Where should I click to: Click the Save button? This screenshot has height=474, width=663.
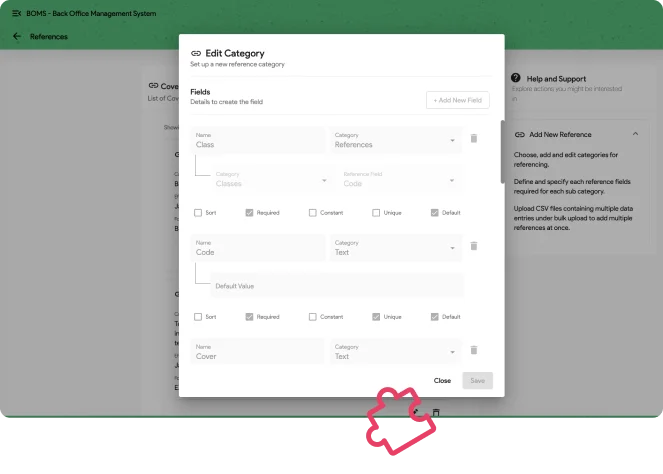(477, 381)
